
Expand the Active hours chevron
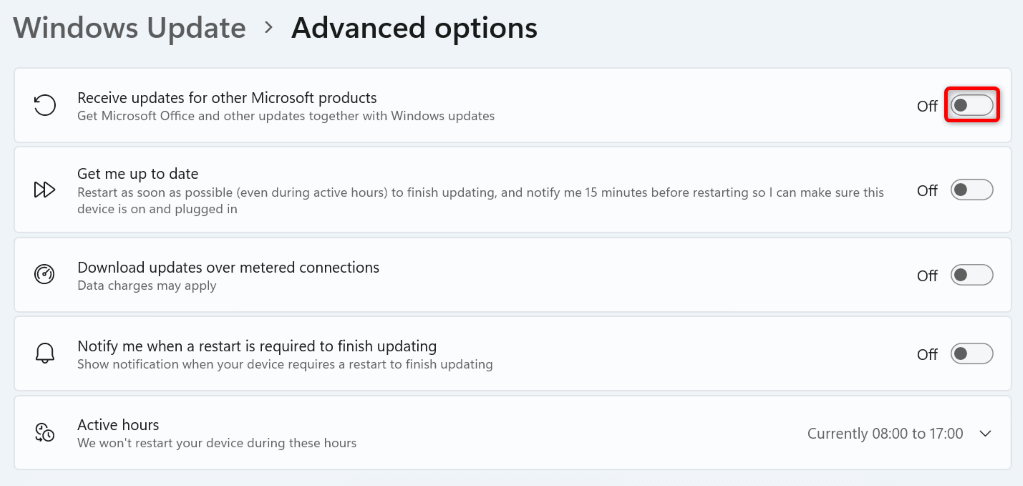coord(985,434)
